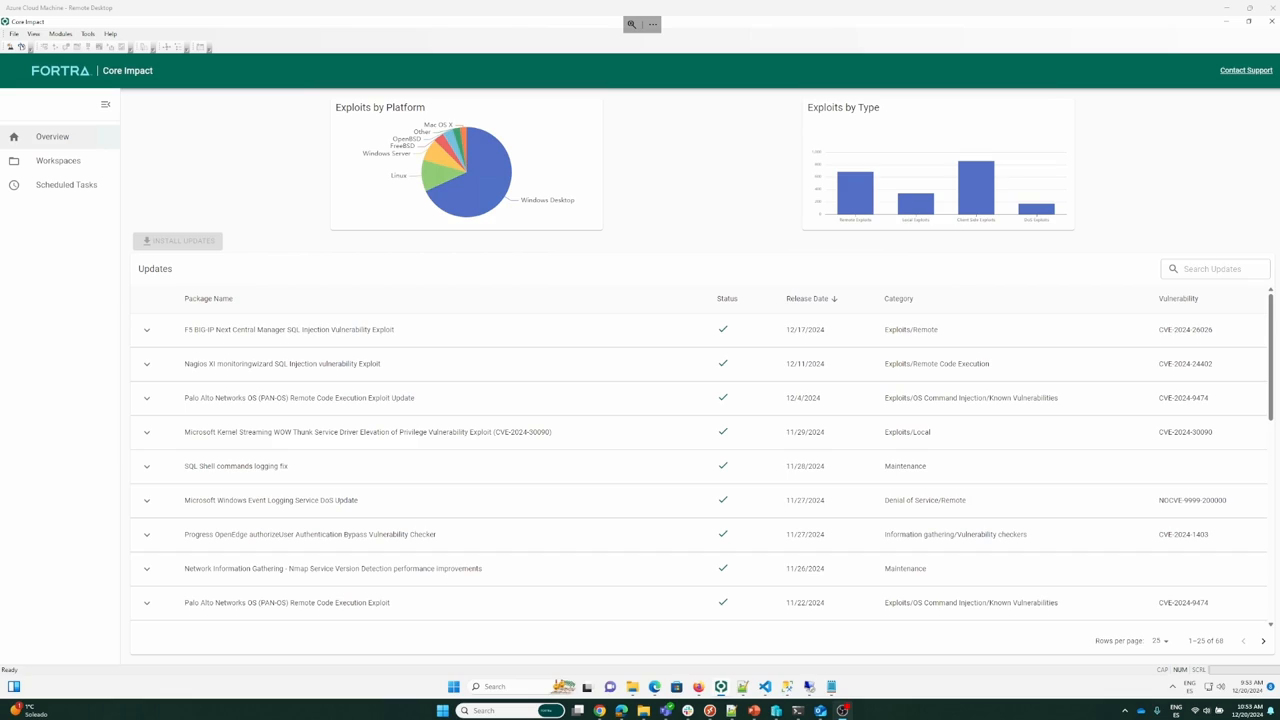Click the "1–25 of 68" pagination text
1280x720 pixels.
(1206, 641)
